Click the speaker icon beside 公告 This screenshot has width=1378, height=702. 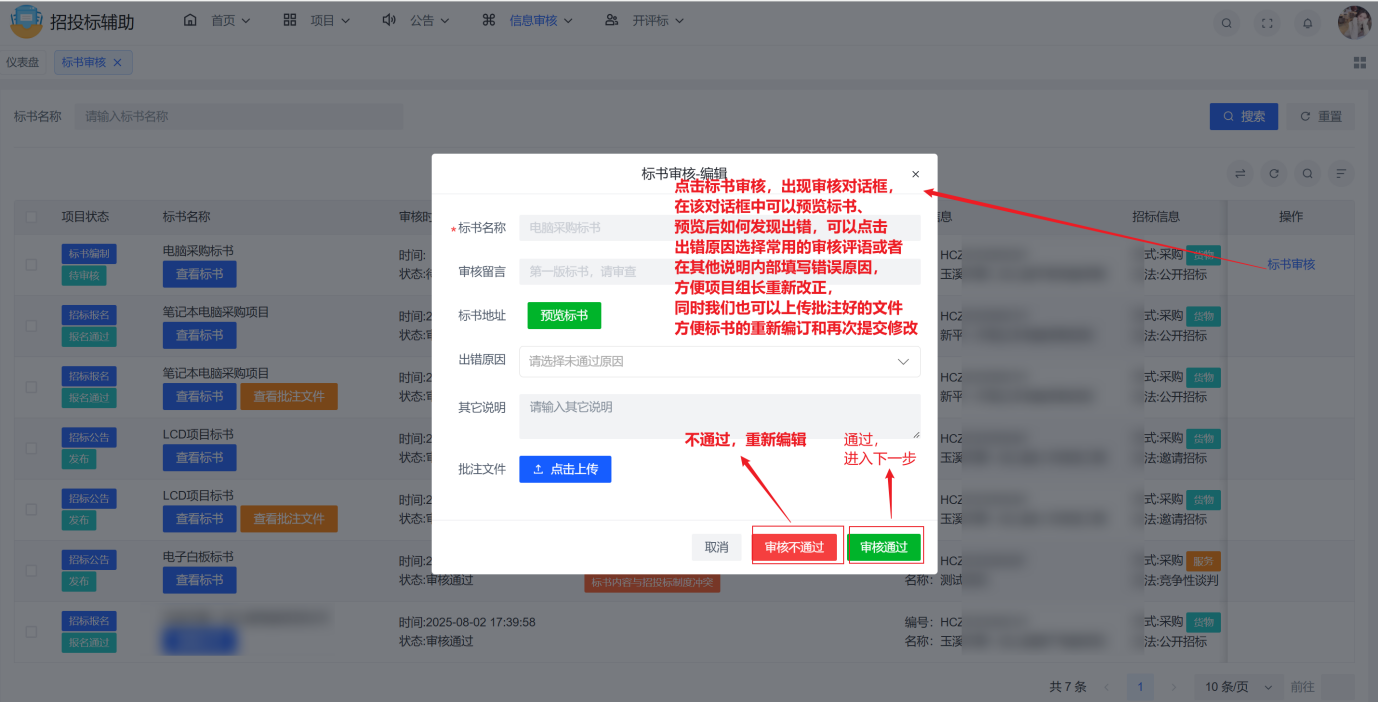[389, 18]
